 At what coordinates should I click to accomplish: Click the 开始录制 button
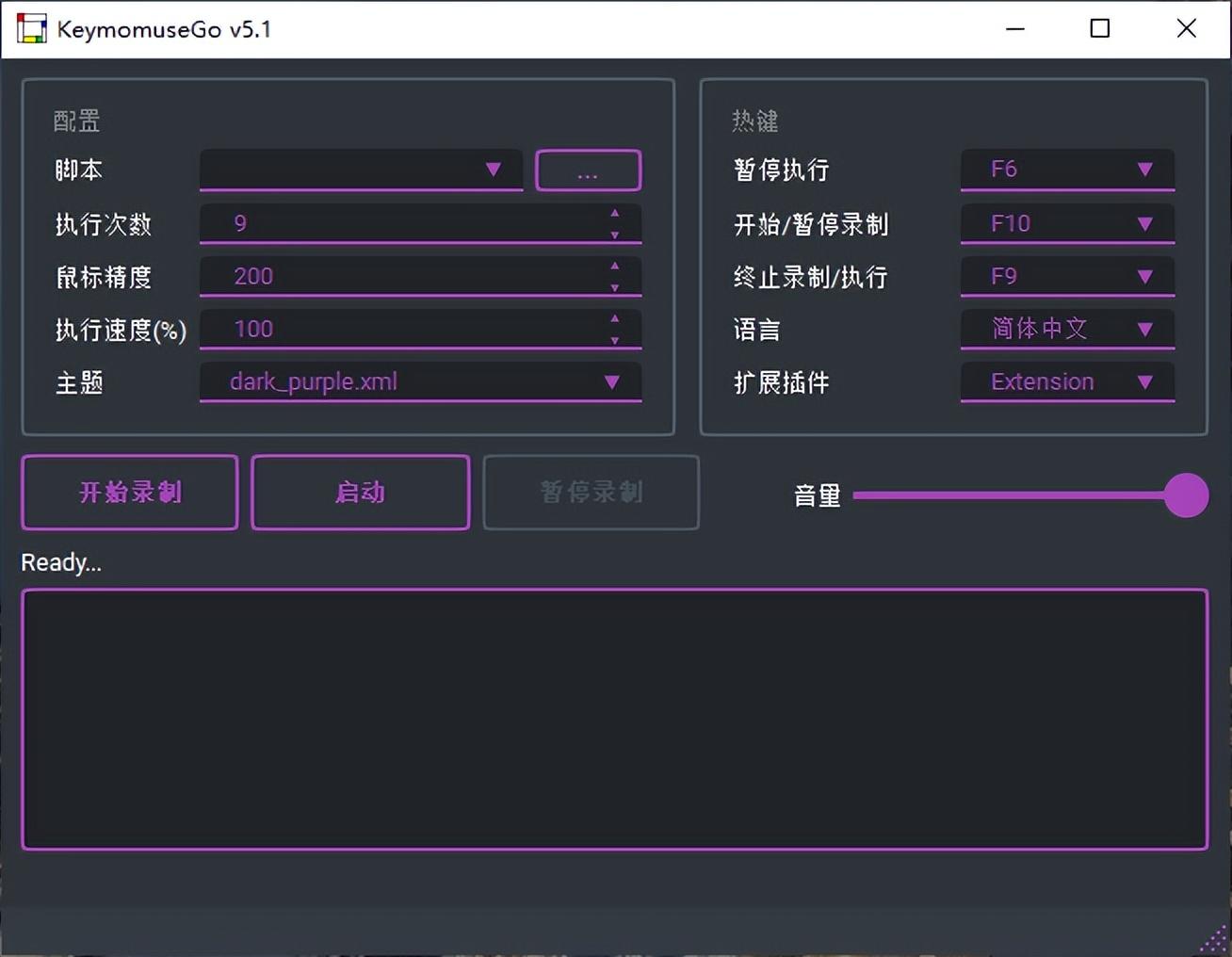(x=130, y=493)
